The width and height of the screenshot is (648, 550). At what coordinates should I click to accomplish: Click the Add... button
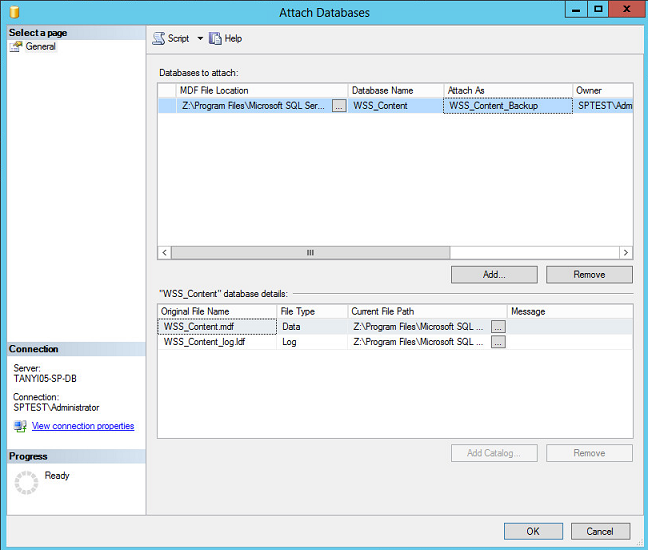[494, 274]
